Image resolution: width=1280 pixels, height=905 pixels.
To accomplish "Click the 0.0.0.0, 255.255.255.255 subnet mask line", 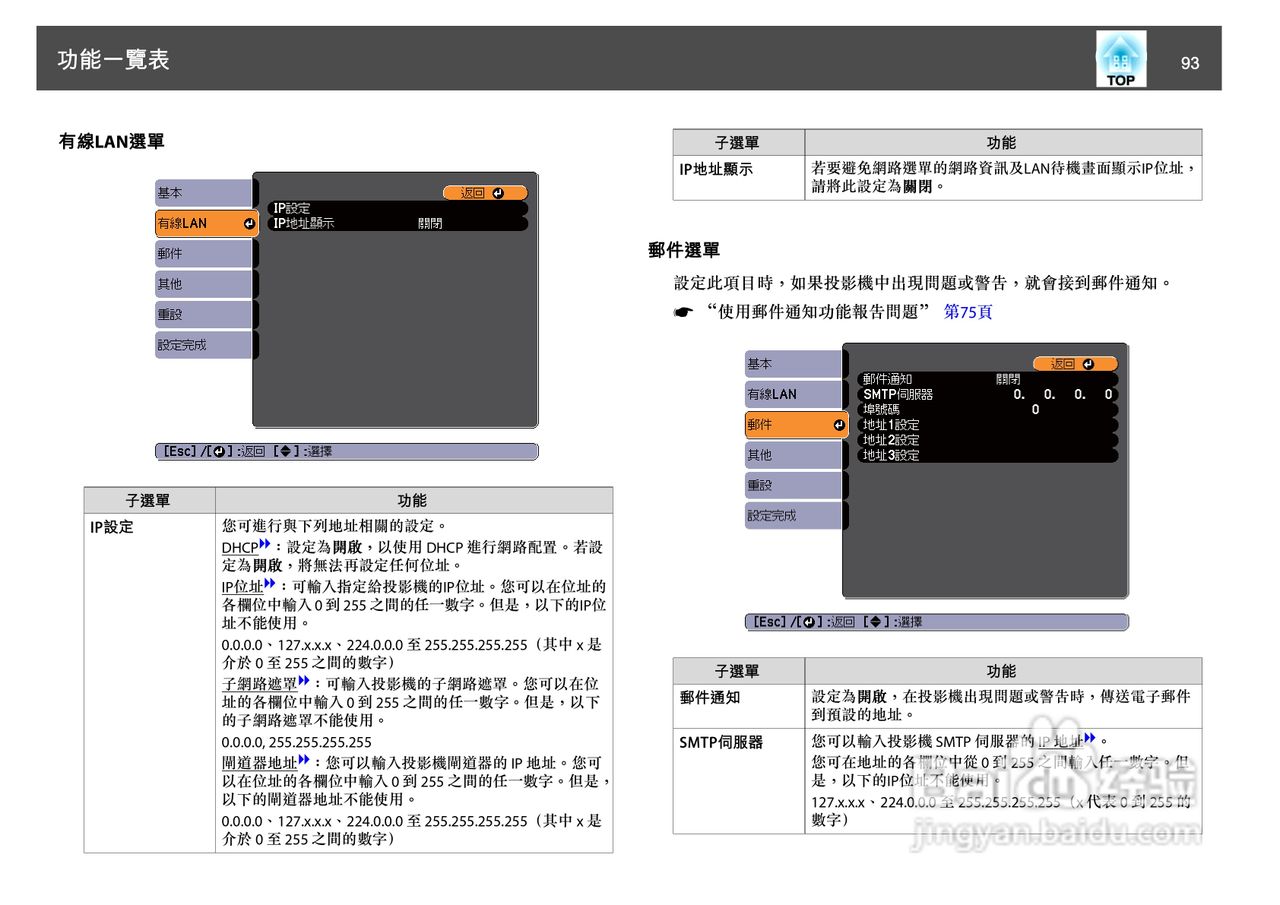I will (296, 742).
